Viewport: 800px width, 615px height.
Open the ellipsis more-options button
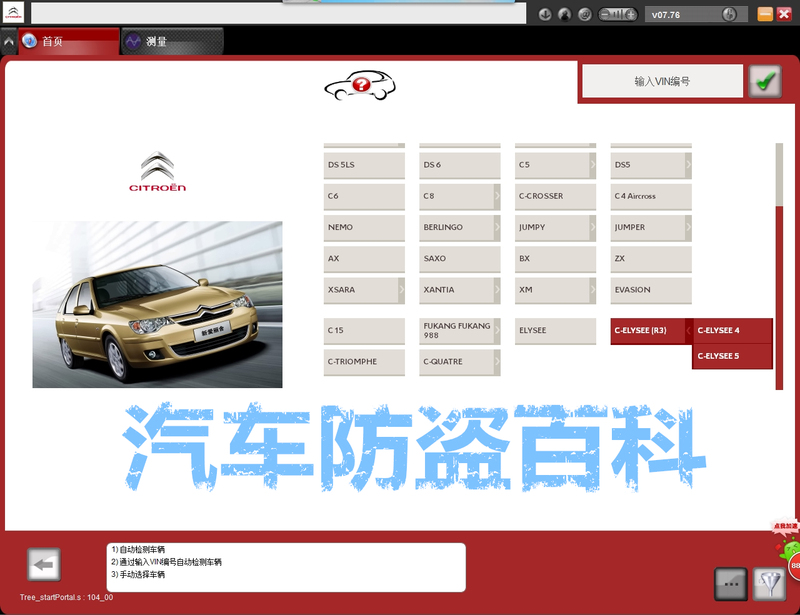pos(731,584)
